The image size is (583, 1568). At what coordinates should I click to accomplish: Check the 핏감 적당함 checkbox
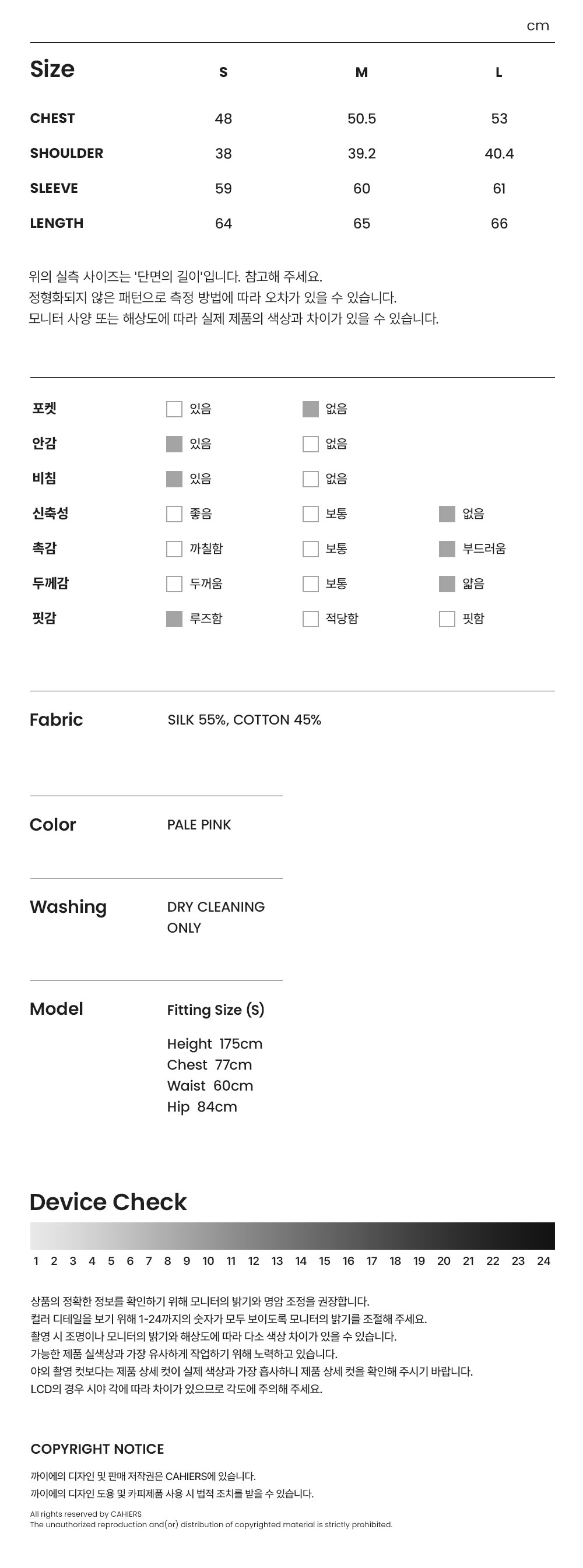point(310,619)
